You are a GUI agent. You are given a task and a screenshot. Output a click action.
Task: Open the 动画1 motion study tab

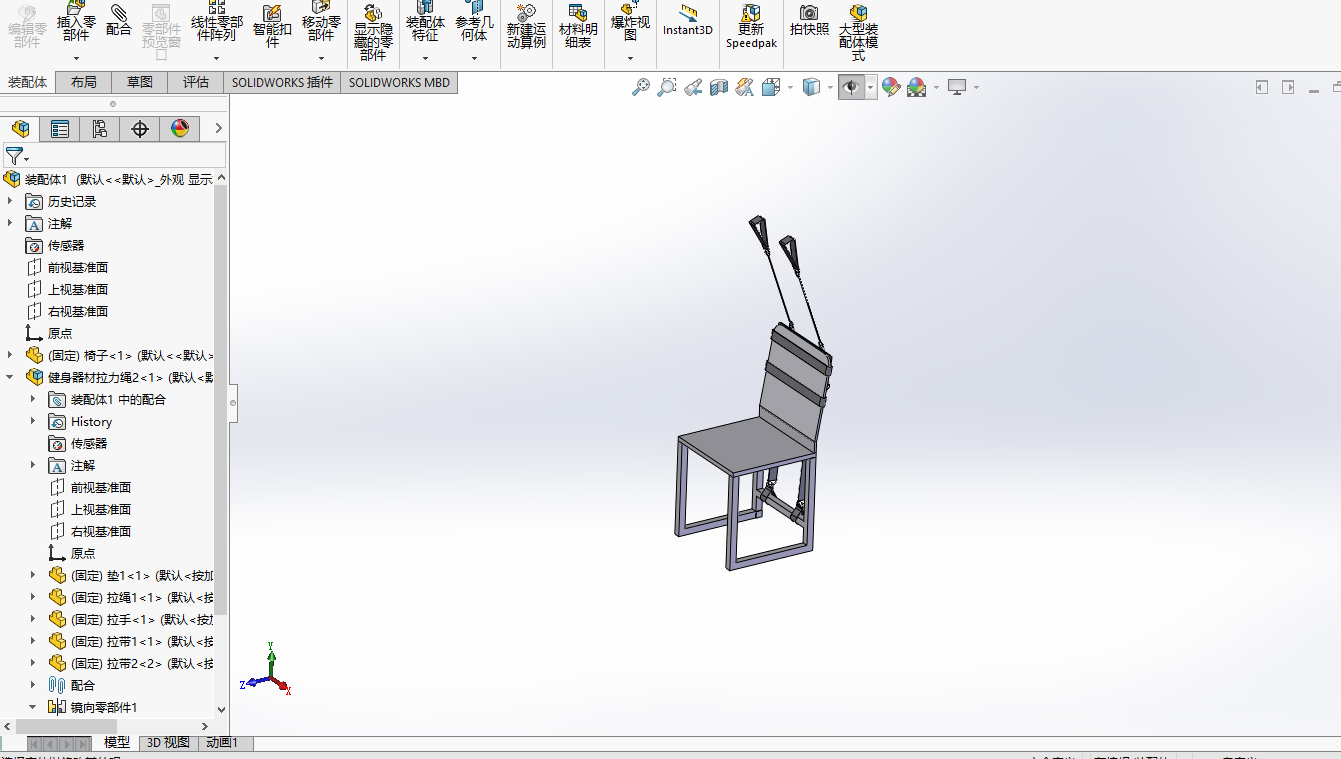coord(222,743)
